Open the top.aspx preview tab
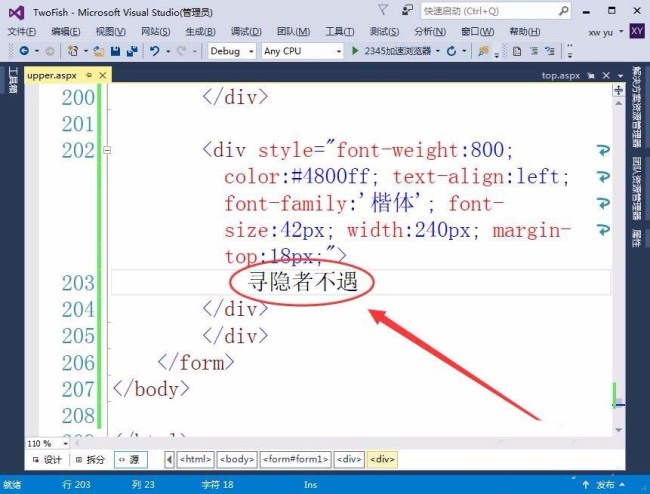The image size is (650, 494). click(560, 75)
